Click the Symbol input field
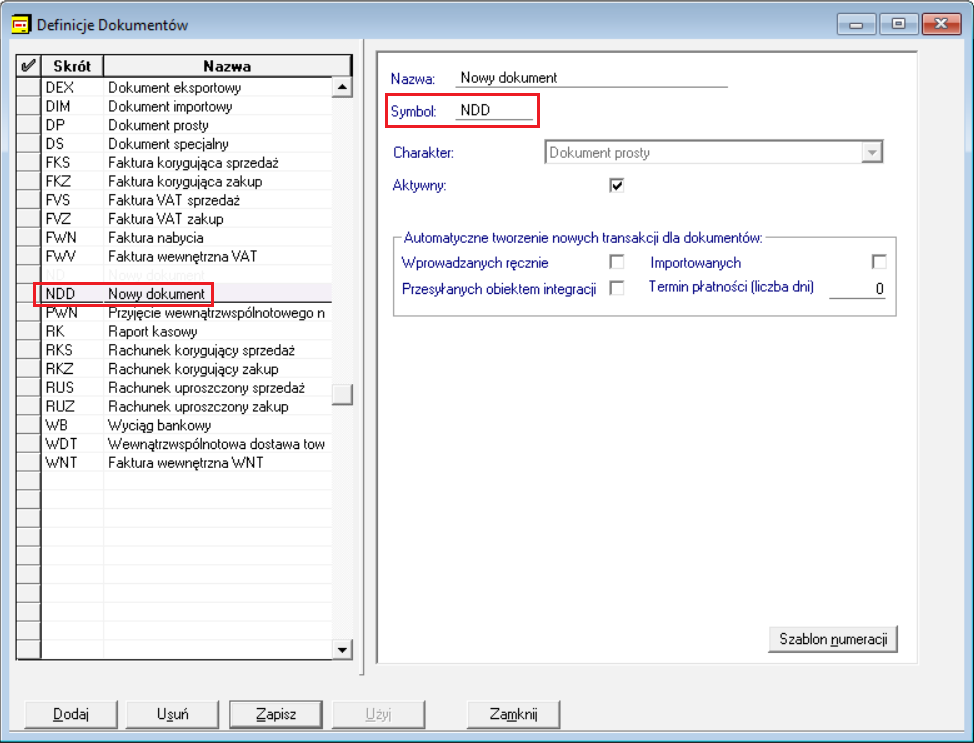The height and width of the screenshot is (743, 974). [x=494, y=110]
